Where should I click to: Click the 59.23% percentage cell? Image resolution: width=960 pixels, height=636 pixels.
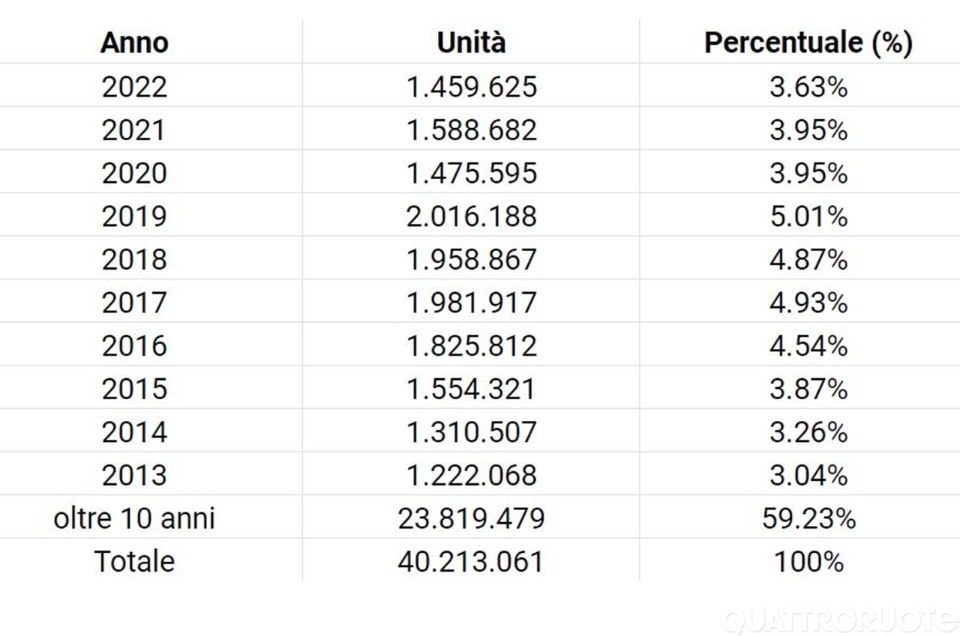coord(808,519)
